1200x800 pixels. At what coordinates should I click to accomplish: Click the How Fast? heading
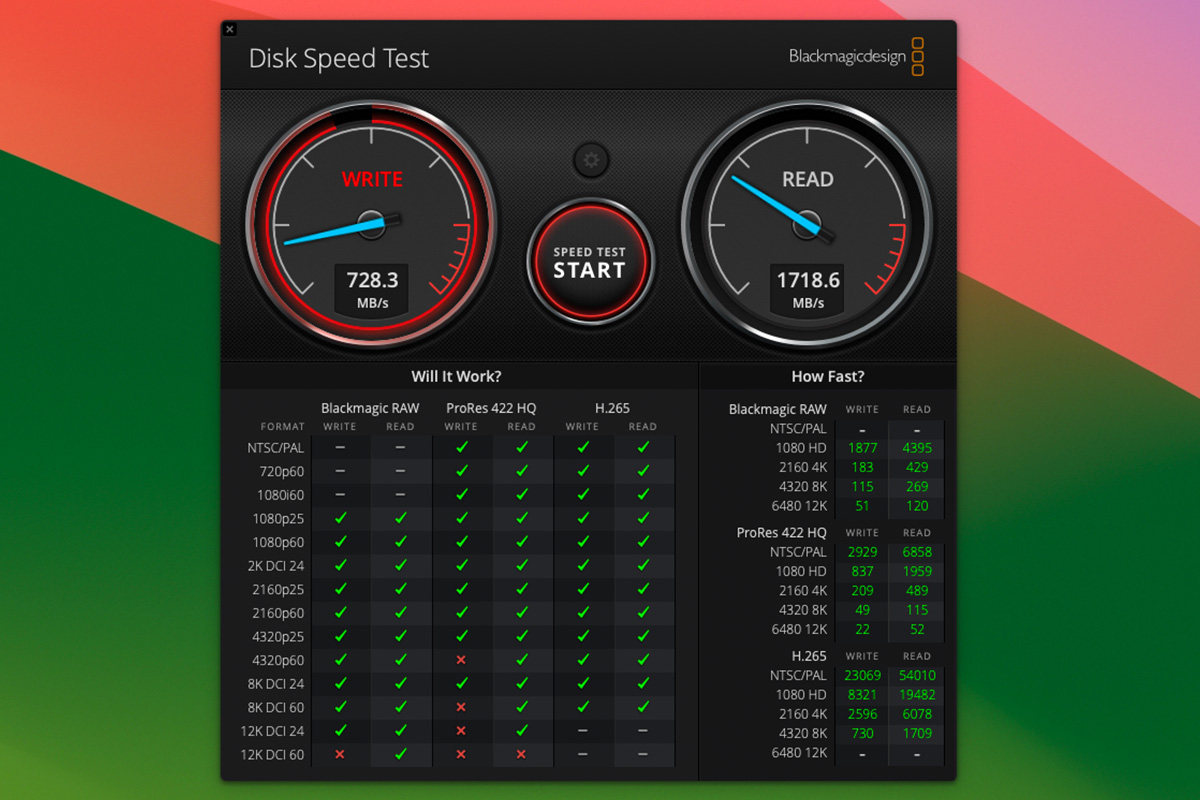[827, 377]
